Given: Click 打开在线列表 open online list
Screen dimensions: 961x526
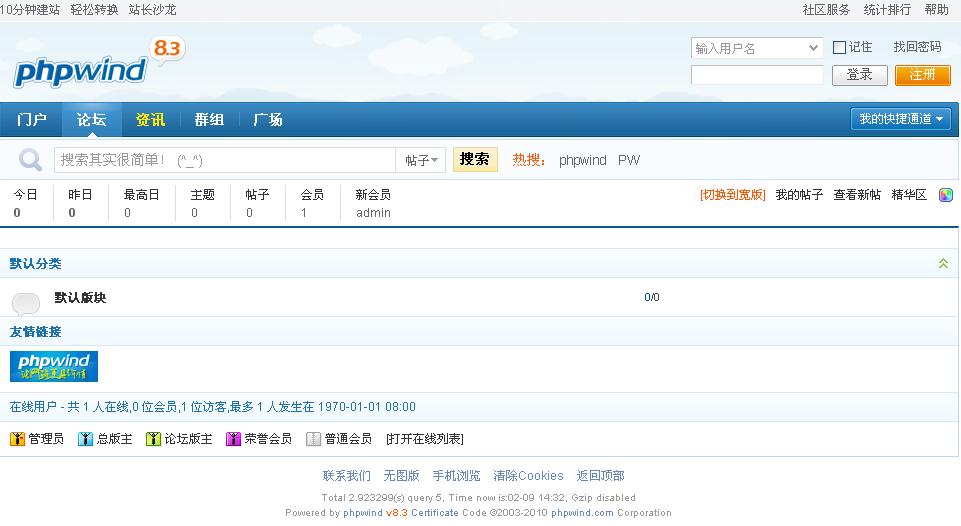Looking at the screenshot, I should coord(425,439).
